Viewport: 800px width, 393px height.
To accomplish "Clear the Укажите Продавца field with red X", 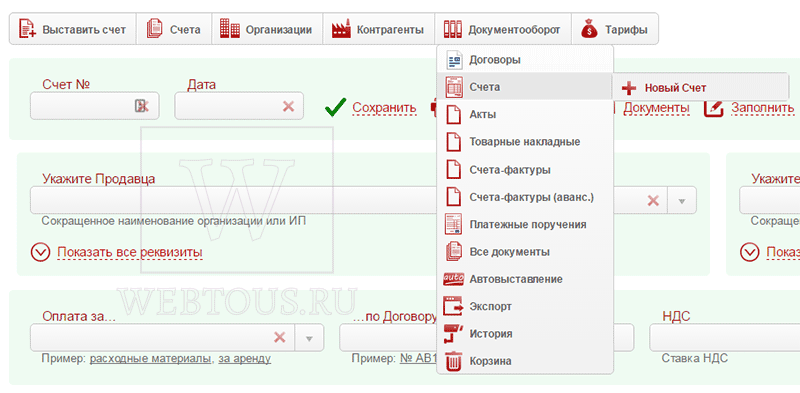I will coord(653,201).
